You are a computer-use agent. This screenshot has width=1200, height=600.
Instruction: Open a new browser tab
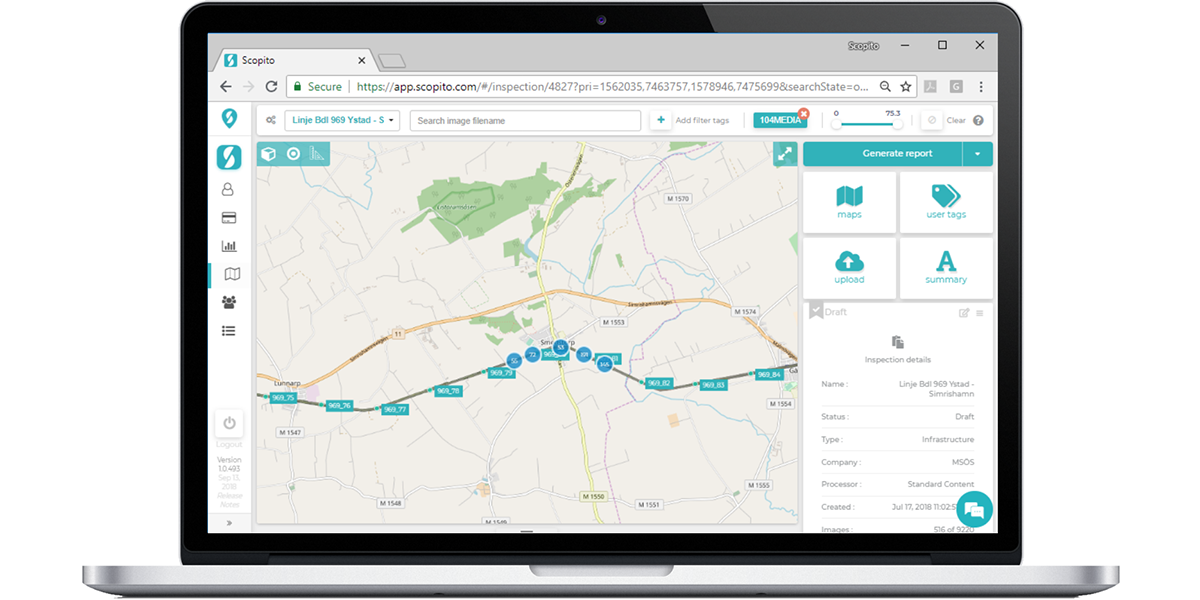[392, 60]
